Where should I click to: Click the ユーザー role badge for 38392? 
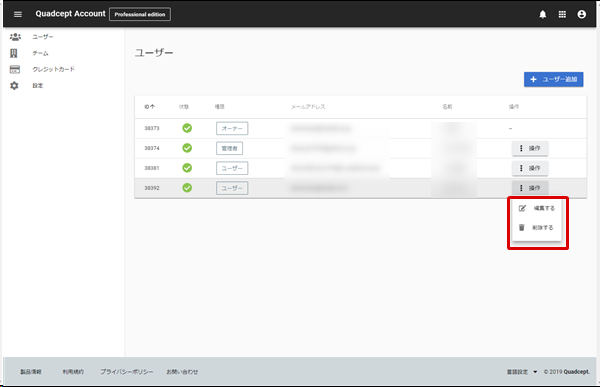(232, 188)
